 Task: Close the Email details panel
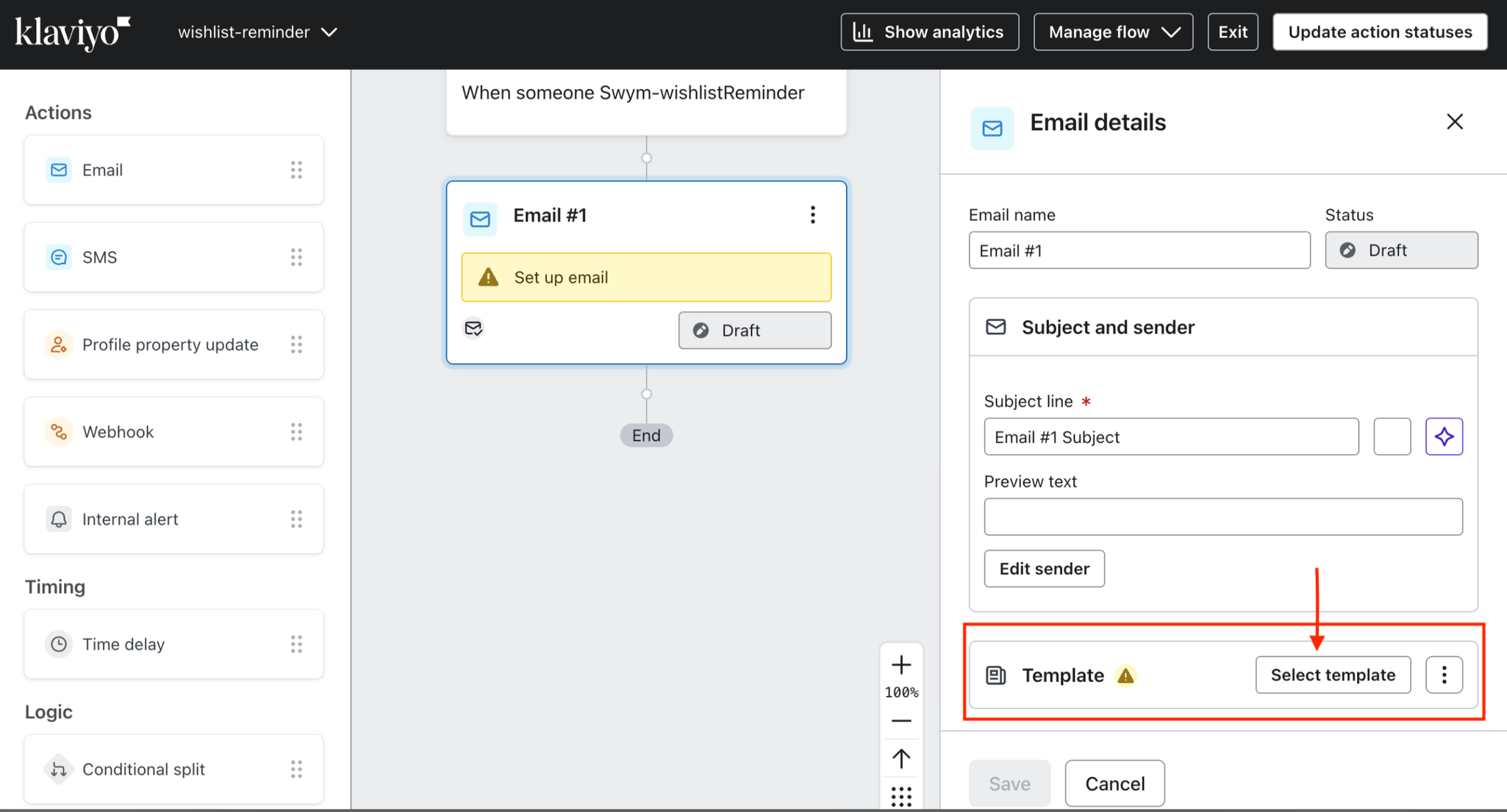(1454, 122)
